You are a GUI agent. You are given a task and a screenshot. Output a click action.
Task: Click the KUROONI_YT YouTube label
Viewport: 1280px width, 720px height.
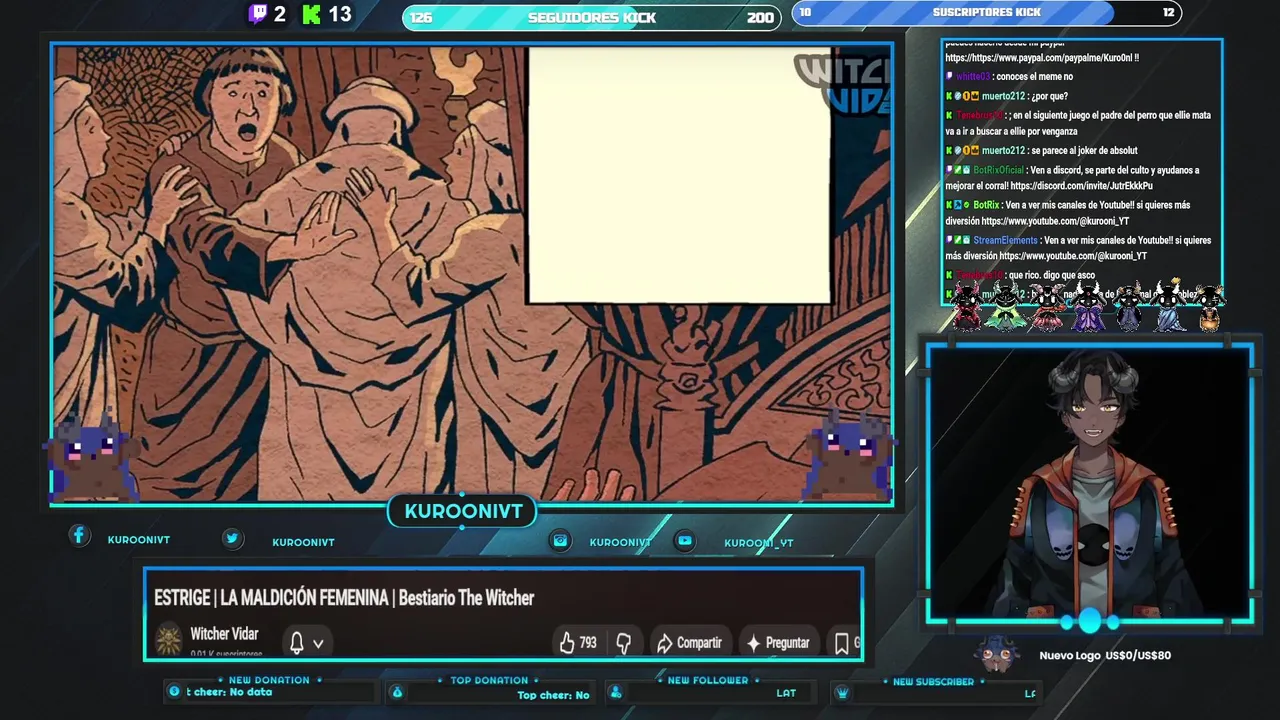tap(759, 543)
